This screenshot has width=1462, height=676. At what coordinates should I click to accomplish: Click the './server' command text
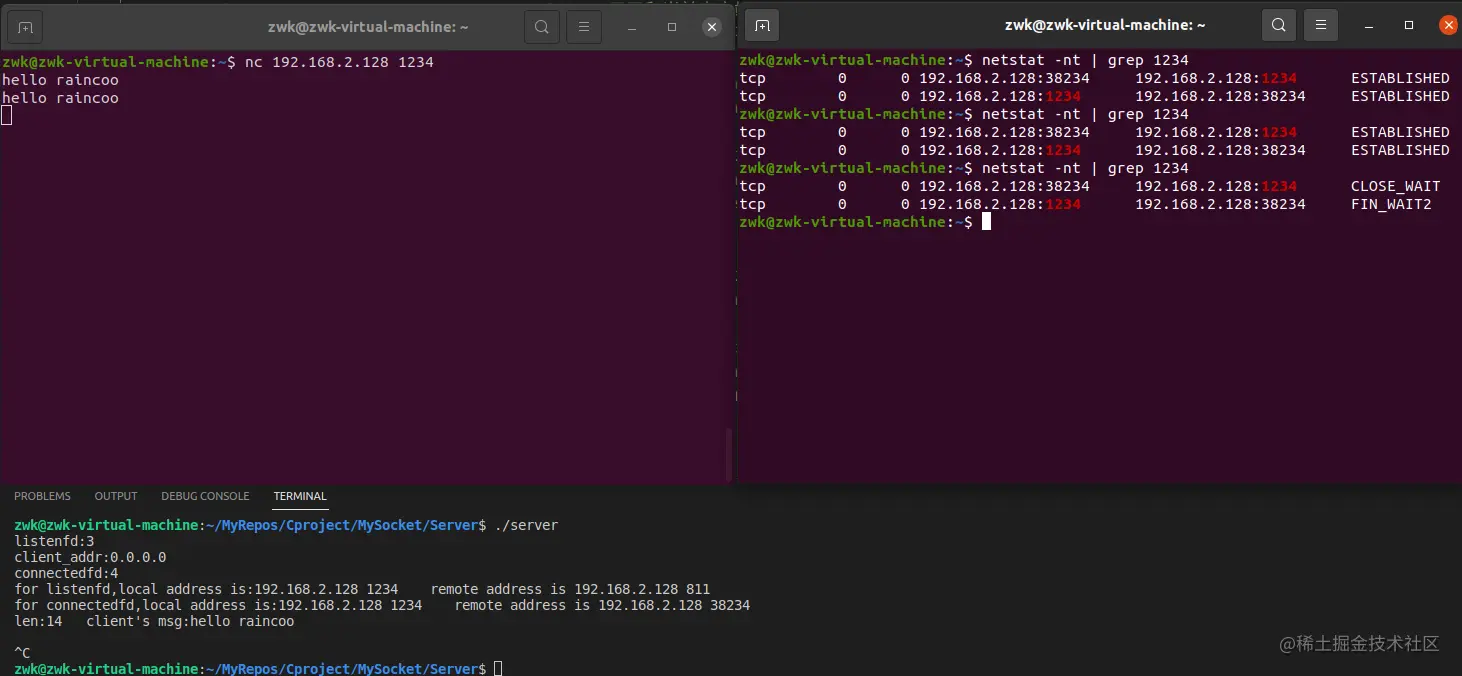click(x=526, y=525)
